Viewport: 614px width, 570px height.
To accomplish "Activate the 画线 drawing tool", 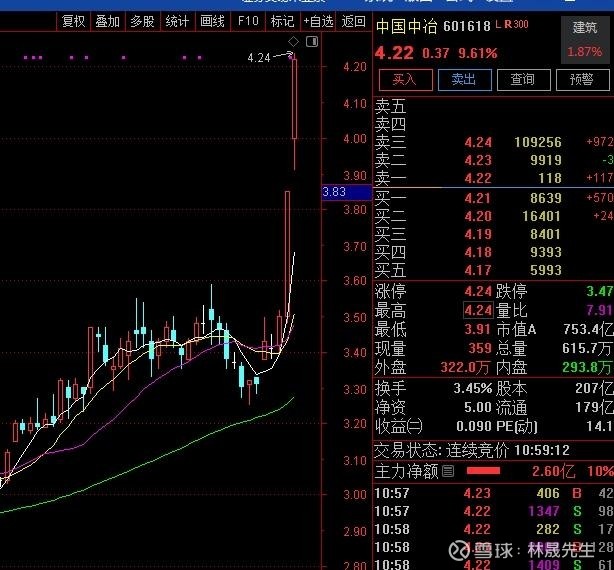I will pos(212,21).
